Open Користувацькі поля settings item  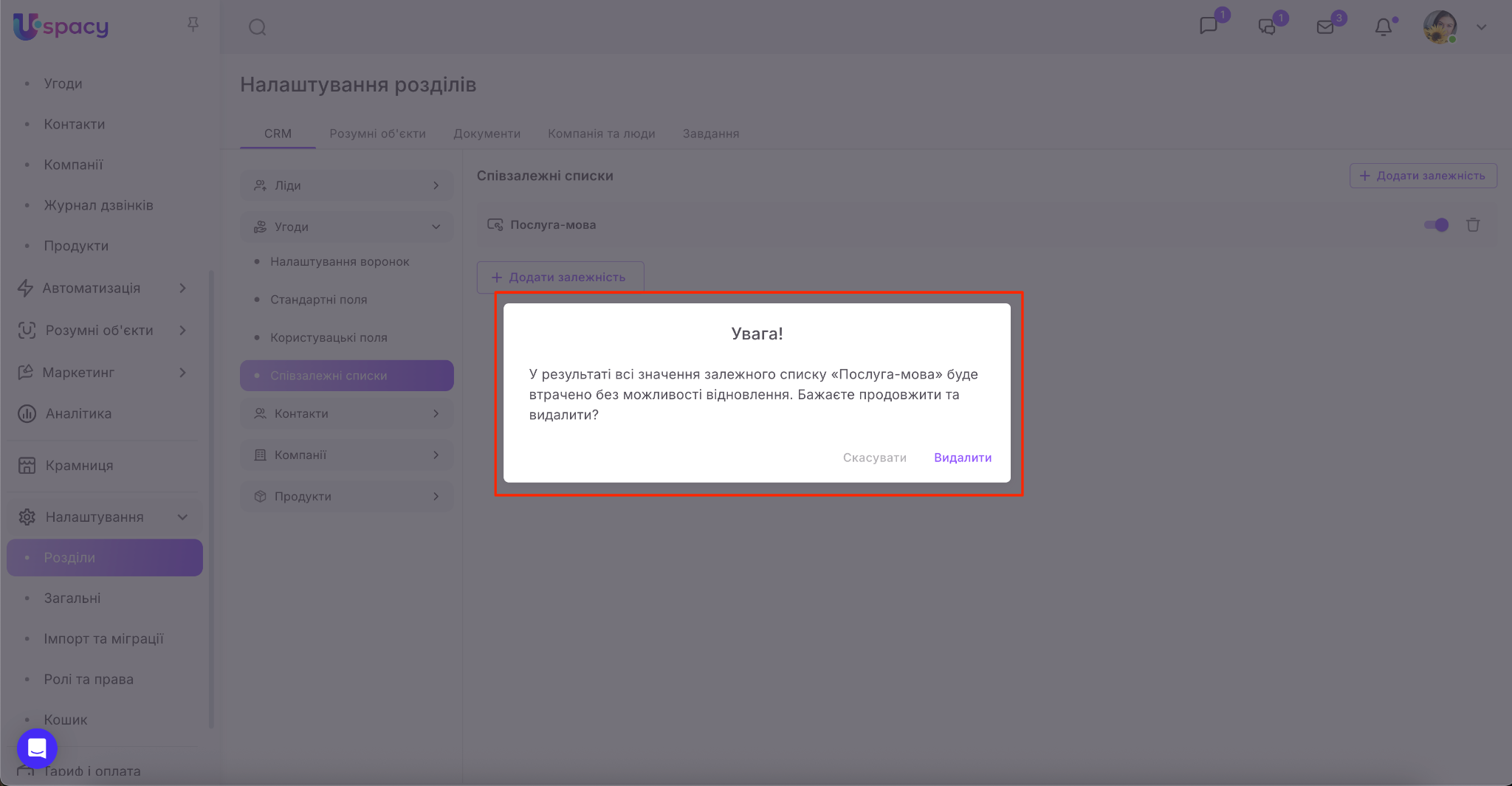(x=329, y=338)
